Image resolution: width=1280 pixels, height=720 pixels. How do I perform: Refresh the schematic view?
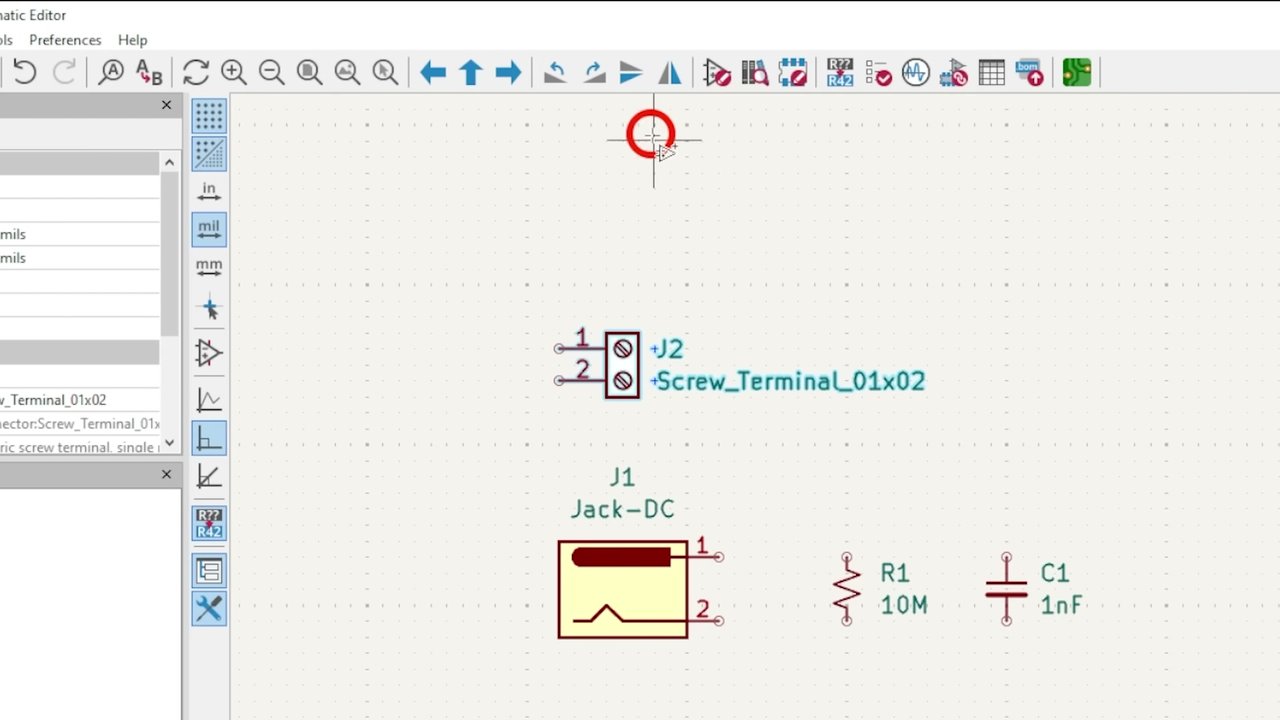[x=196, y=72]
